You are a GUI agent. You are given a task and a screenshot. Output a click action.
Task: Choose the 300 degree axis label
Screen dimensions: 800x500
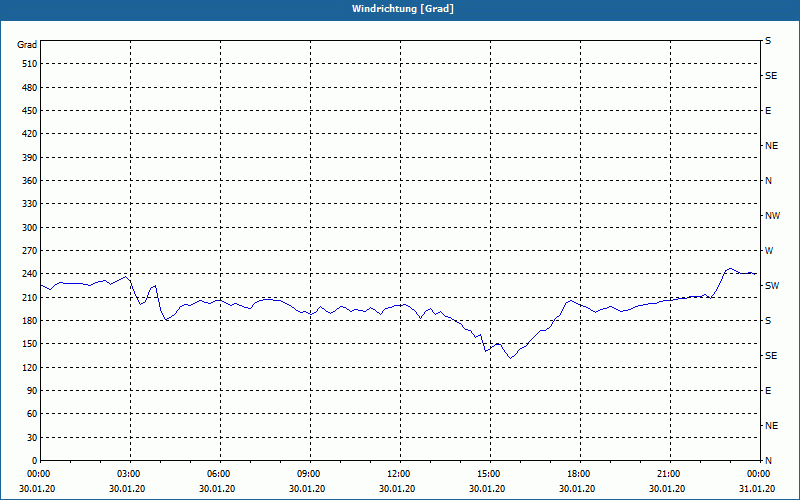30,228
